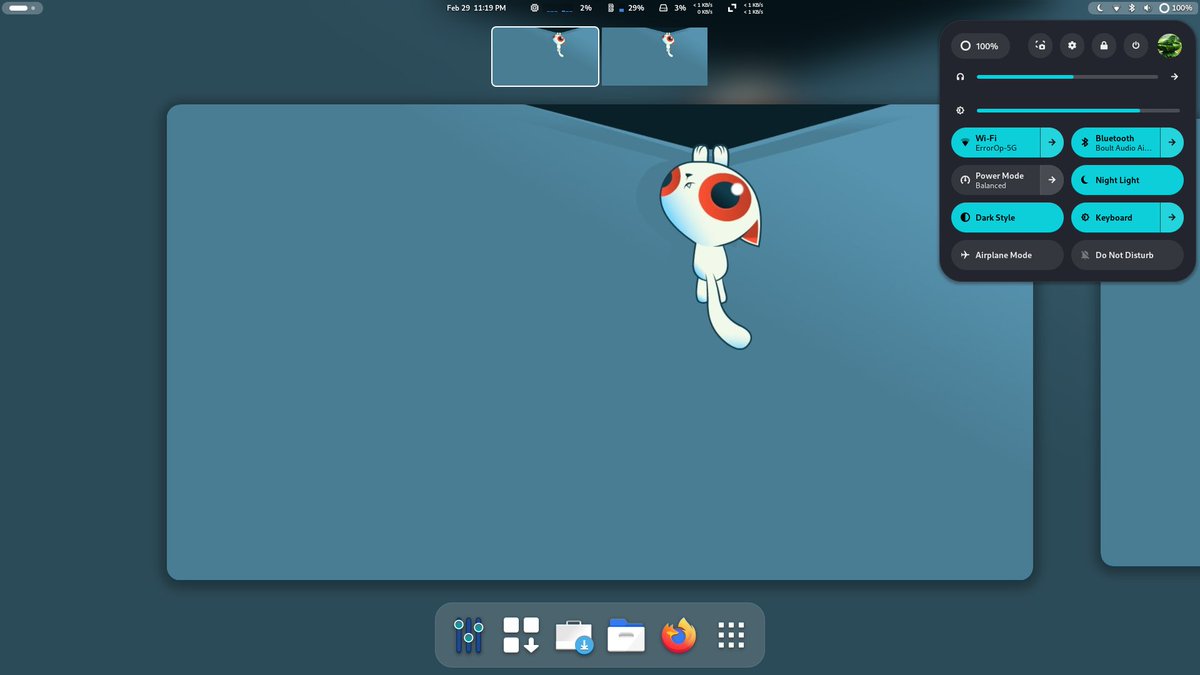Expand Power Mode options arrow
The width and height of the screenshot is (1200, 675).
[1052, 180]
